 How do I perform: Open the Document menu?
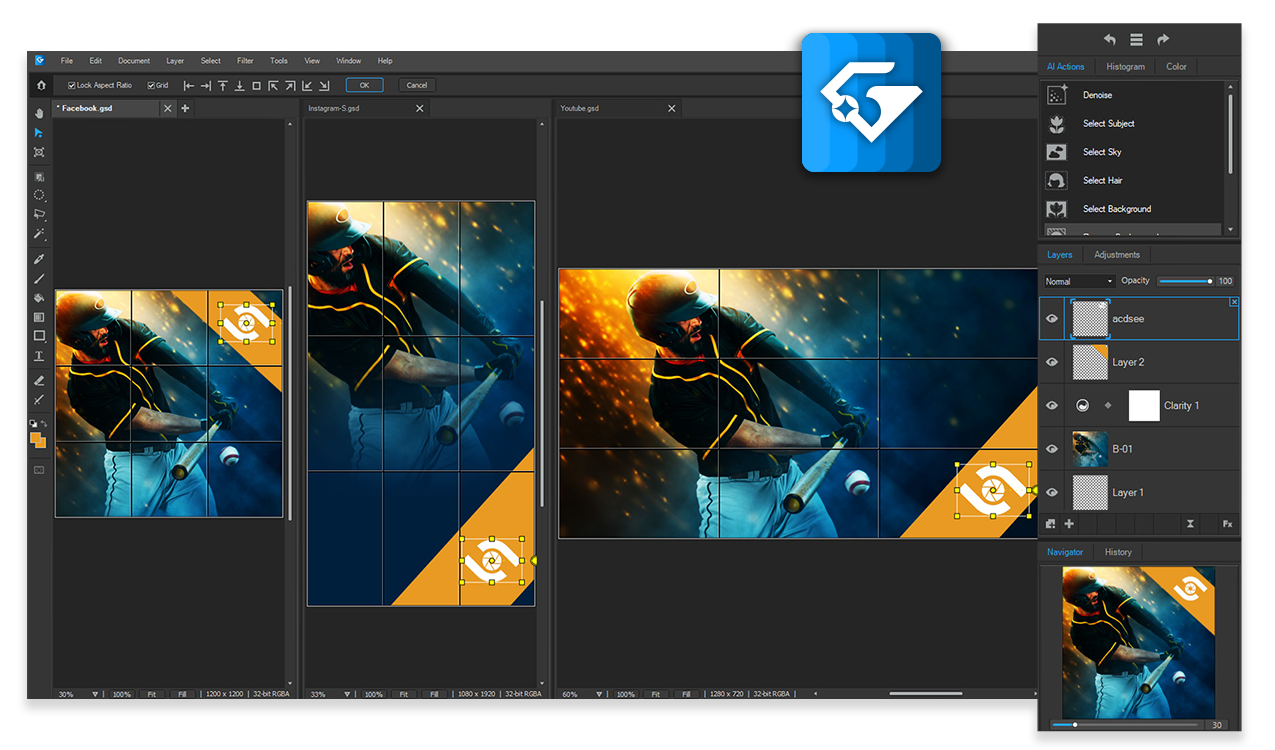pos(134,61)
